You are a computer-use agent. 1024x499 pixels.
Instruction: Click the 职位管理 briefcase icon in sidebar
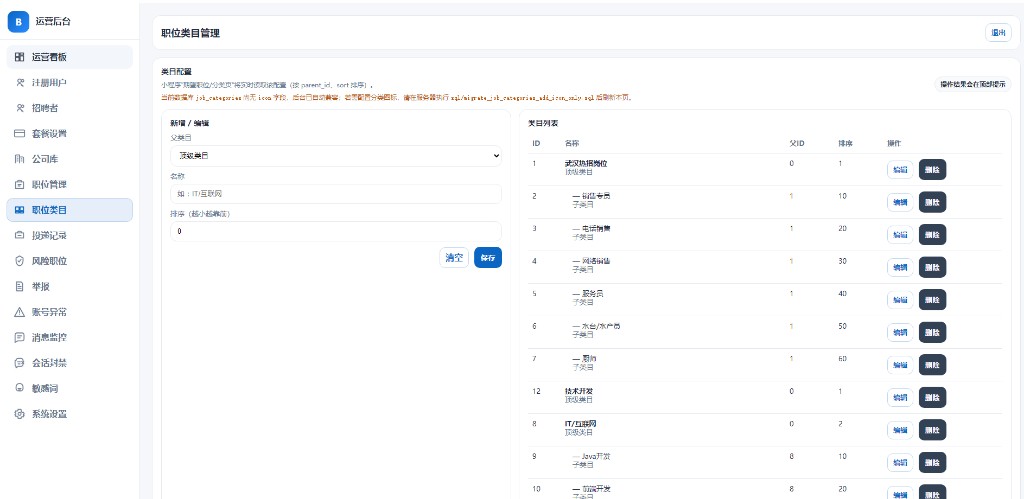point(20,184)
